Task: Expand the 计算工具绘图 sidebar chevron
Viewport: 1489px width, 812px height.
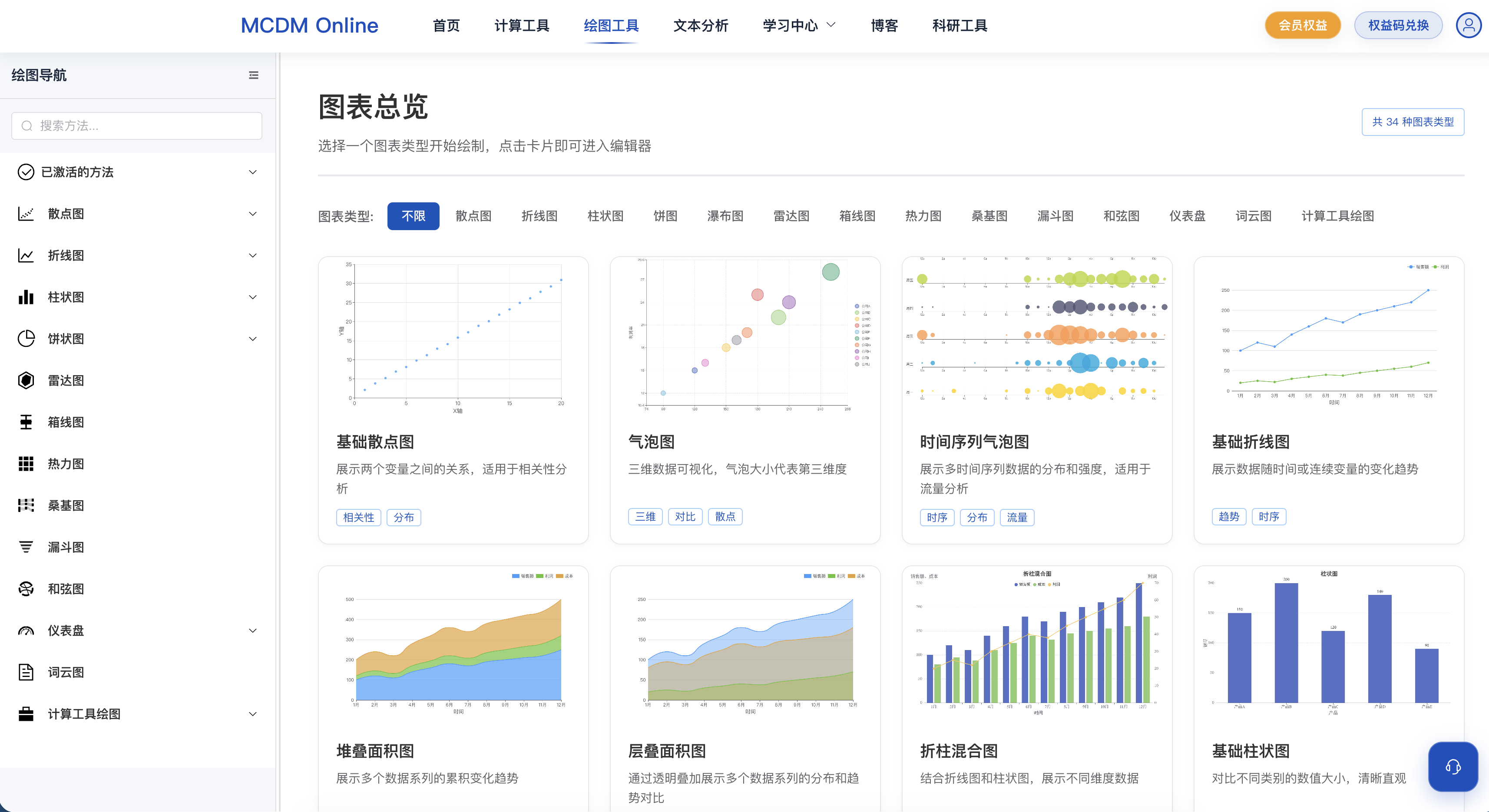Action: tap(253, 714)
